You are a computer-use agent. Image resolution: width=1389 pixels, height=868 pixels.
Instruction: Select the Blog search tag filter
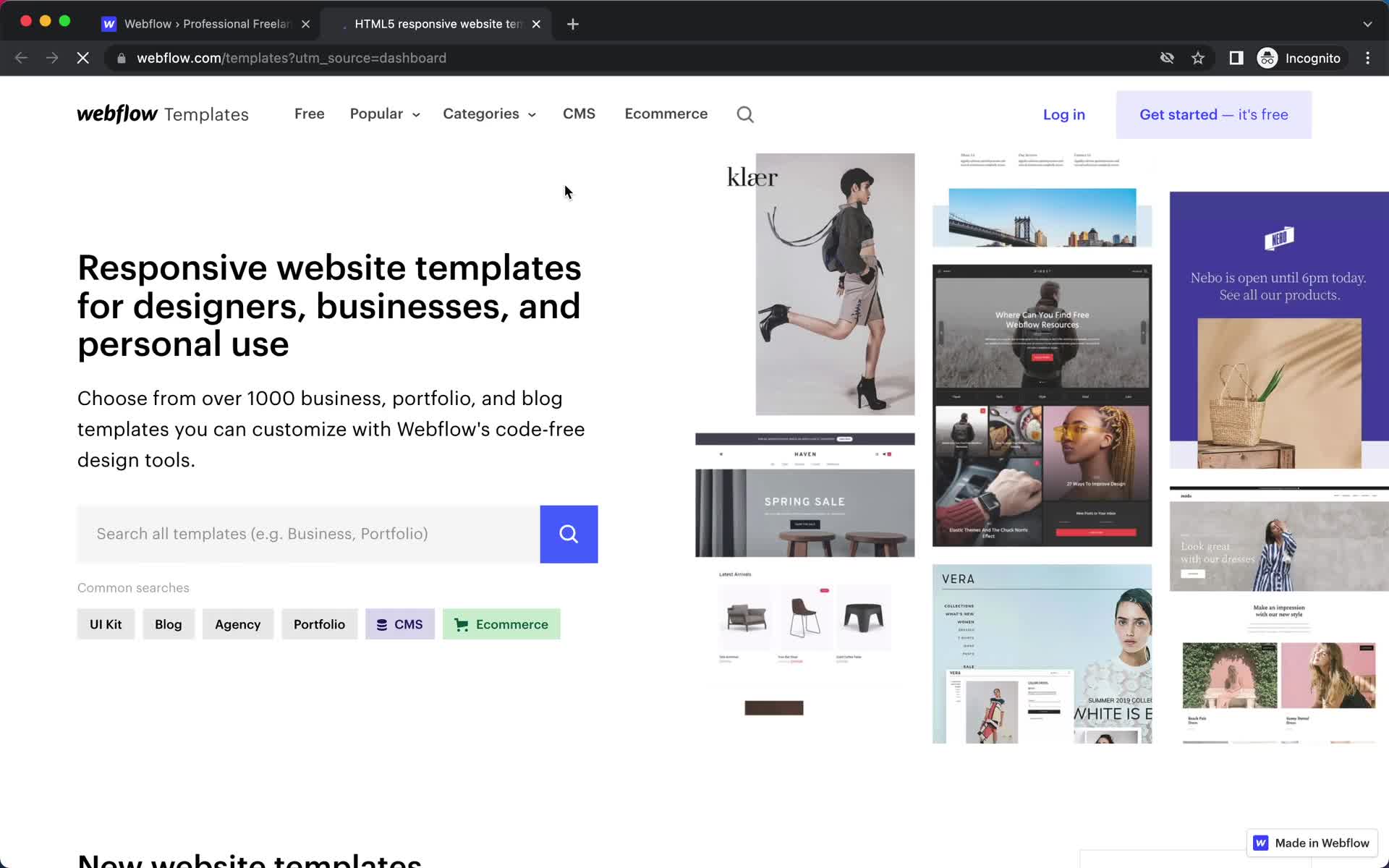point(168,624)
